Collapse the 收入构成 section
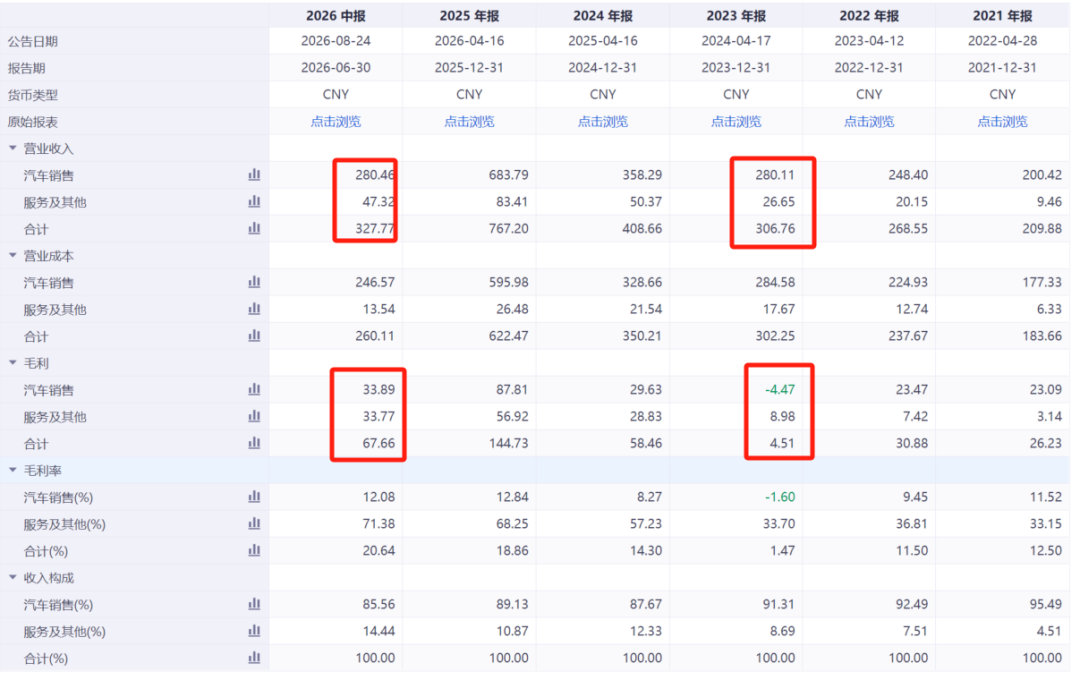The width and height of the screenshot is (1080, 680). click(x=12, y=577)
